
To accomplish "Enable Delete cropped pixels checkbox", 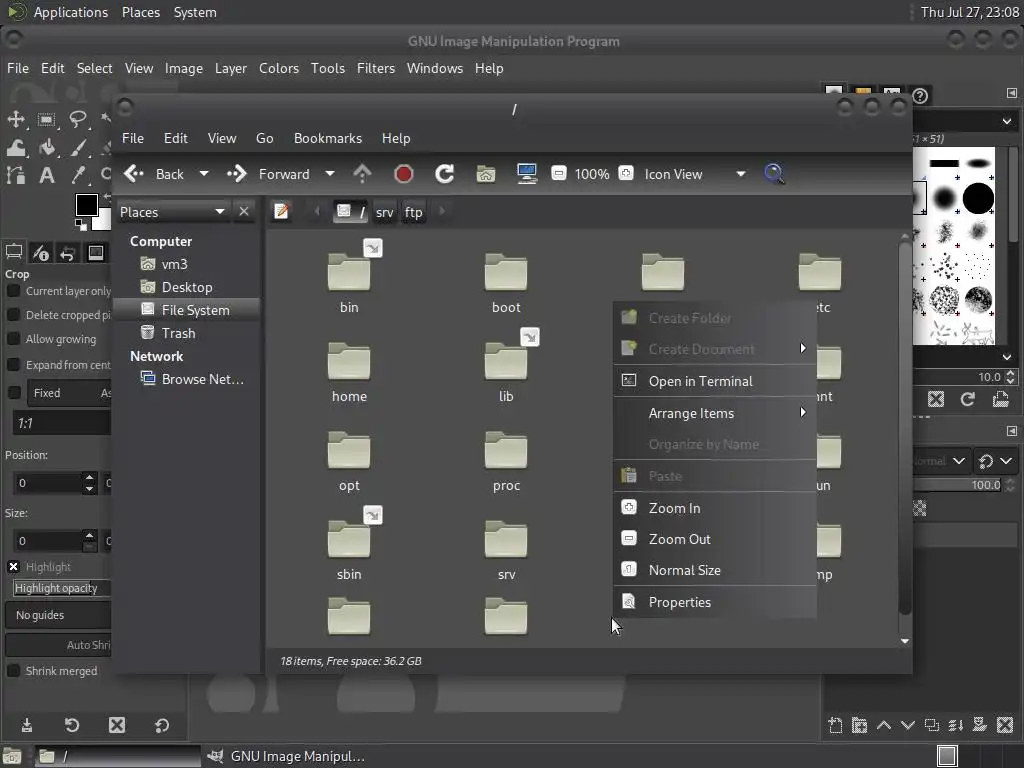I will tap(13, 315).
